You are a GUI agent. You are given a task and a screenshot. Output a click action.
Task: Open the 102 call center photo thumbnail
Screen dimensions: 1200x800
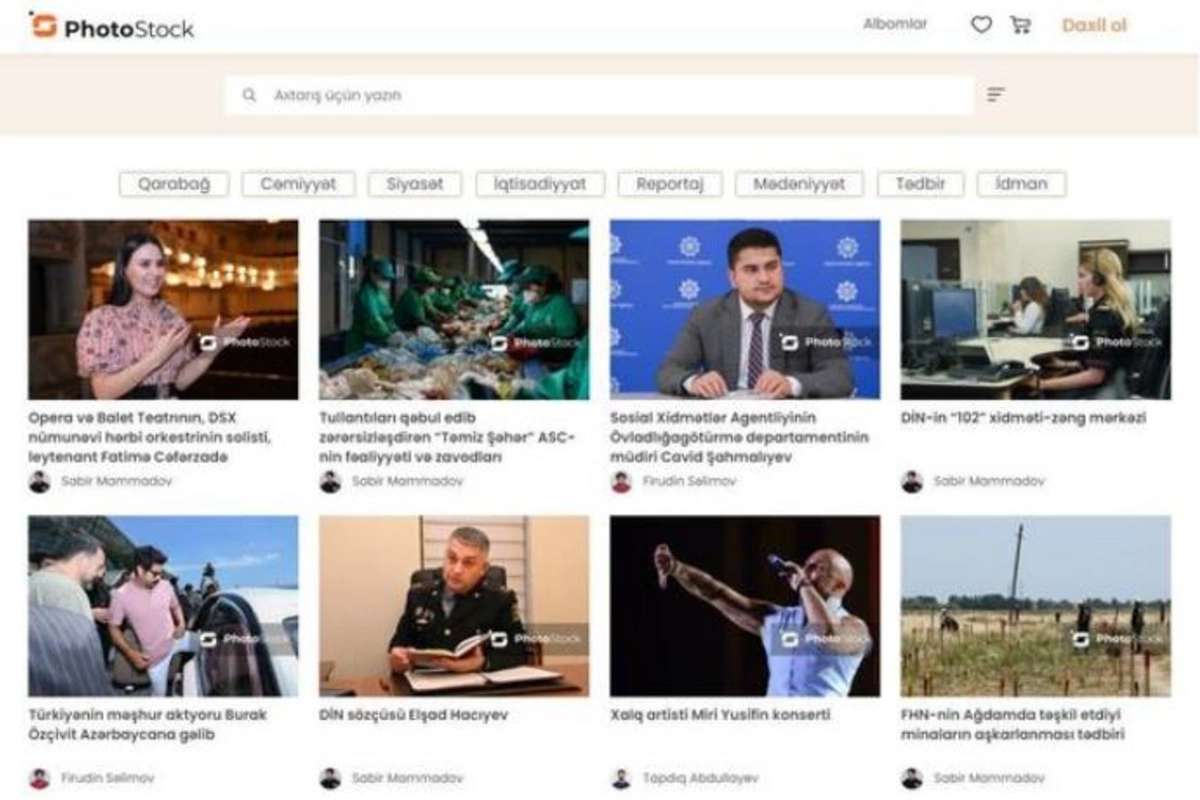click(x=1036, y=310)
